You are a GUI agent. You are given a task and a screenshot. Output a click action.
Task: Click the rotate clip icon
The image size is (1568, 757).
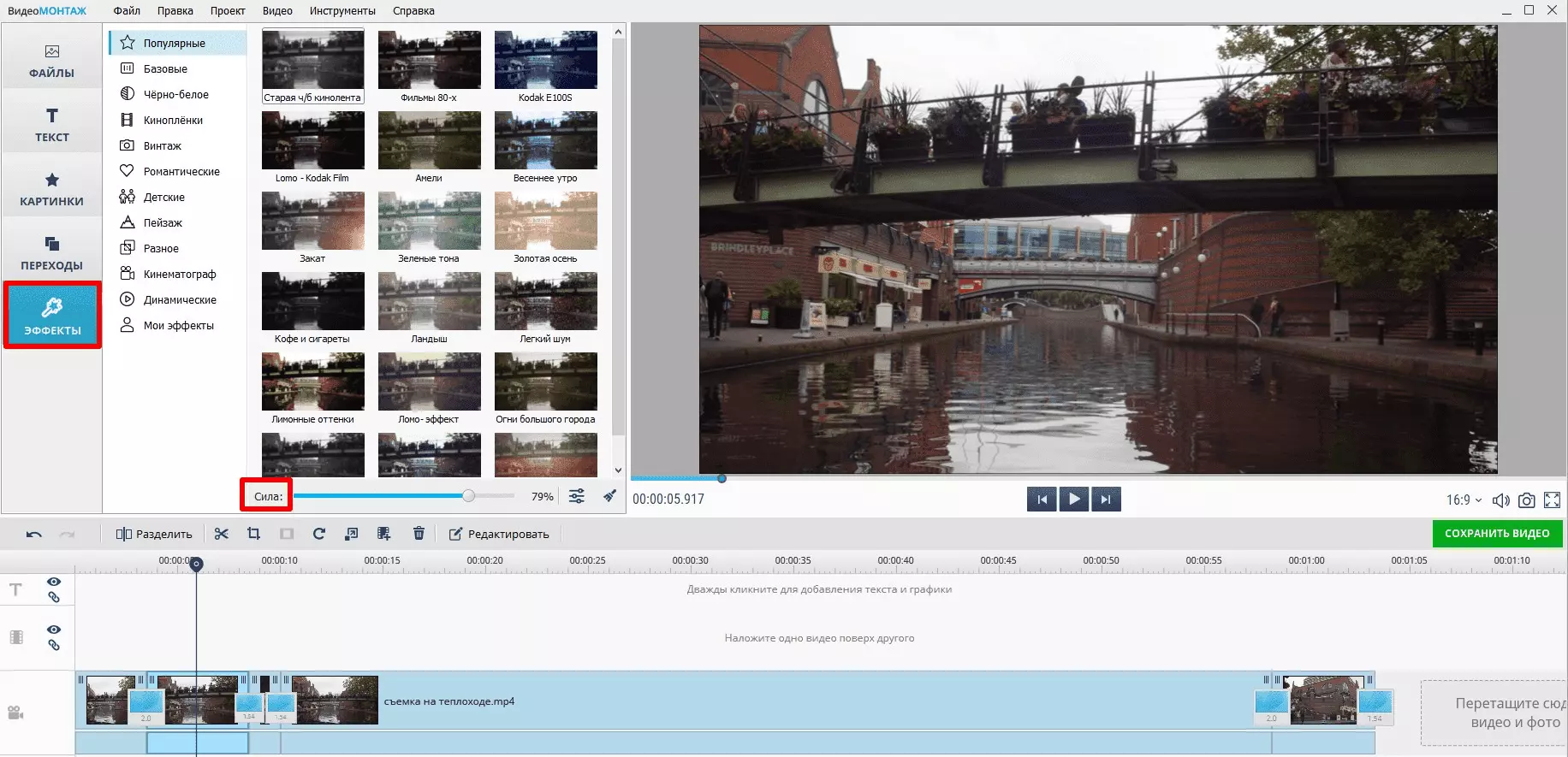(x=318, y=534)
